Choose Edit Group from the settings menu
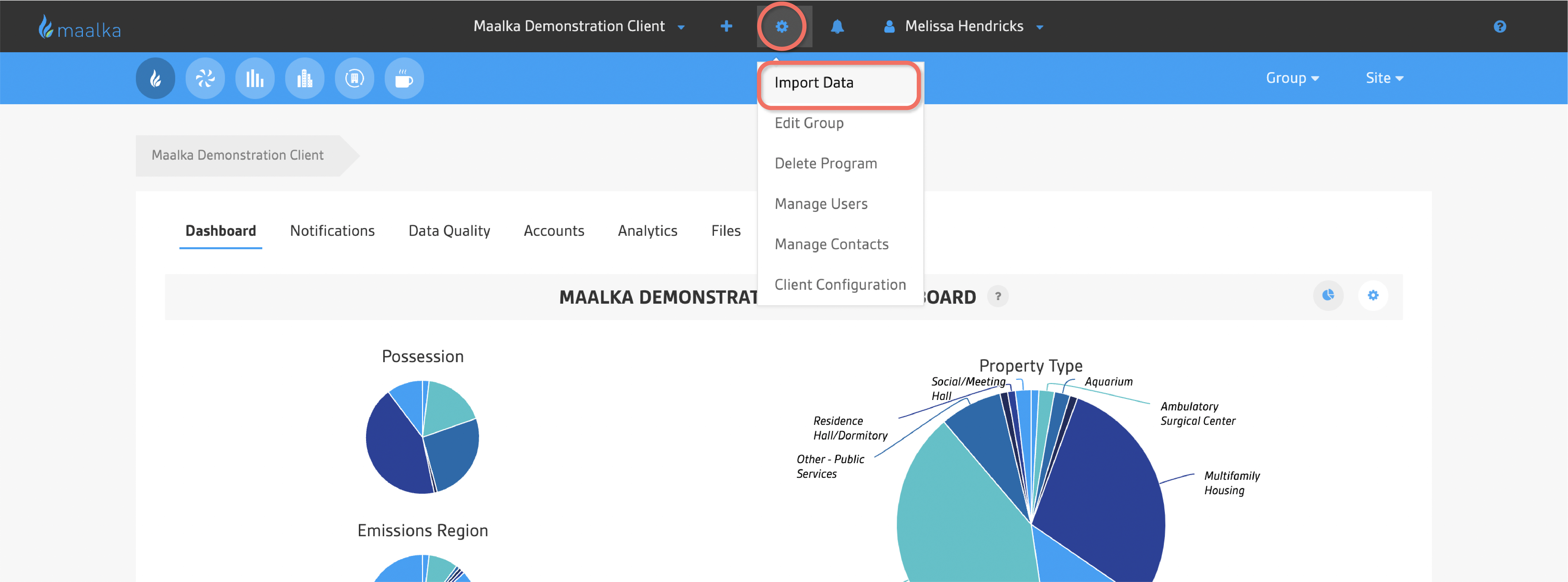Image resolution: width=1568 pixels, height=582 pixels. [840, 123]
